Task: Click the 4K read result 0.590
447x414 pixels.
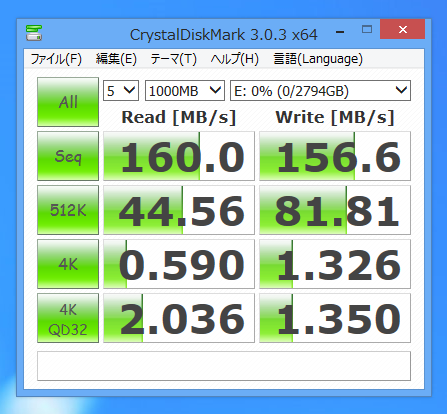Action: (179, 264)
